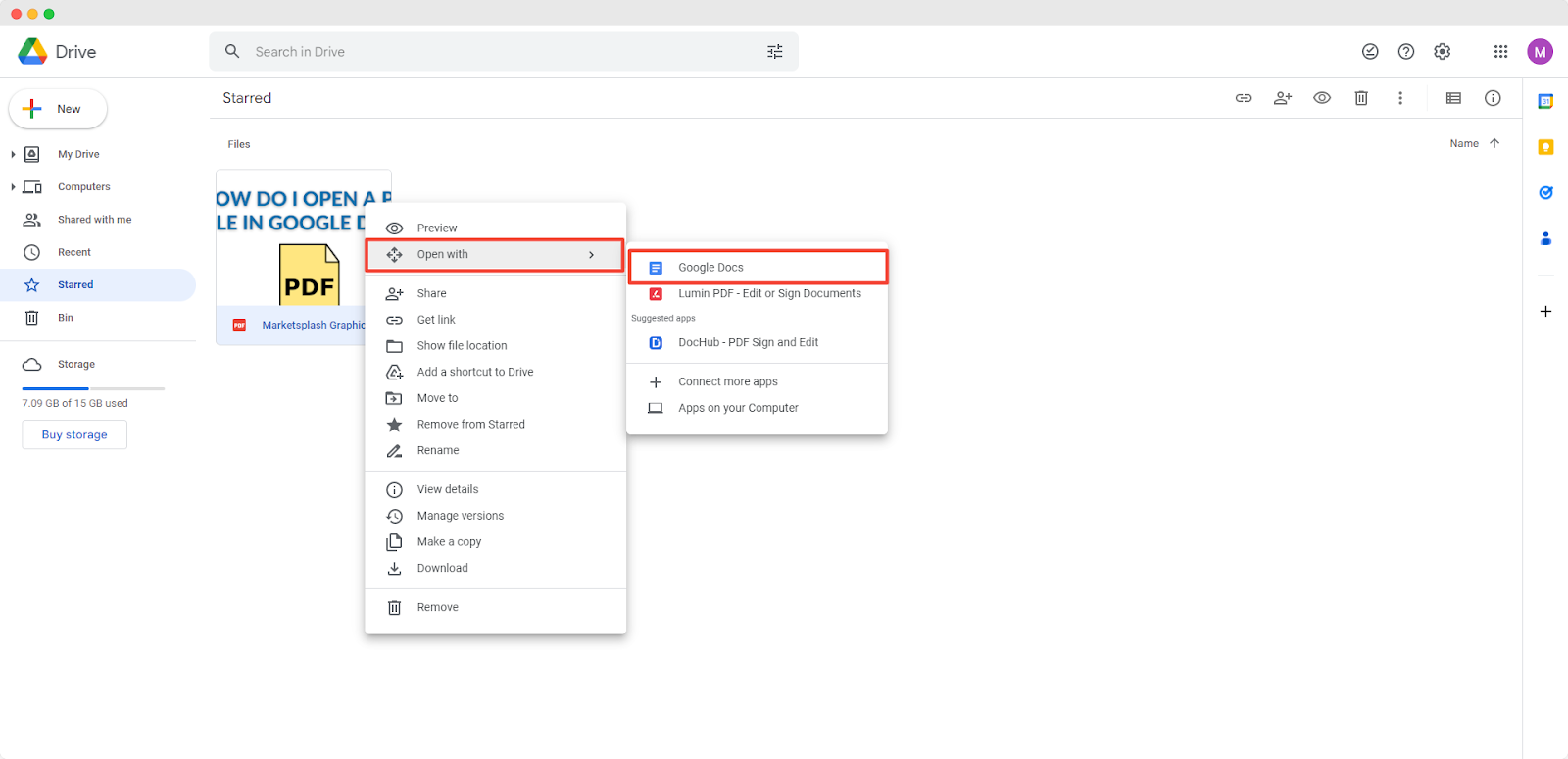Viewport: 1568px width, 759px height.
Task: Open search options filter icon
Action: pyautogui.click(x=774, y=52)
